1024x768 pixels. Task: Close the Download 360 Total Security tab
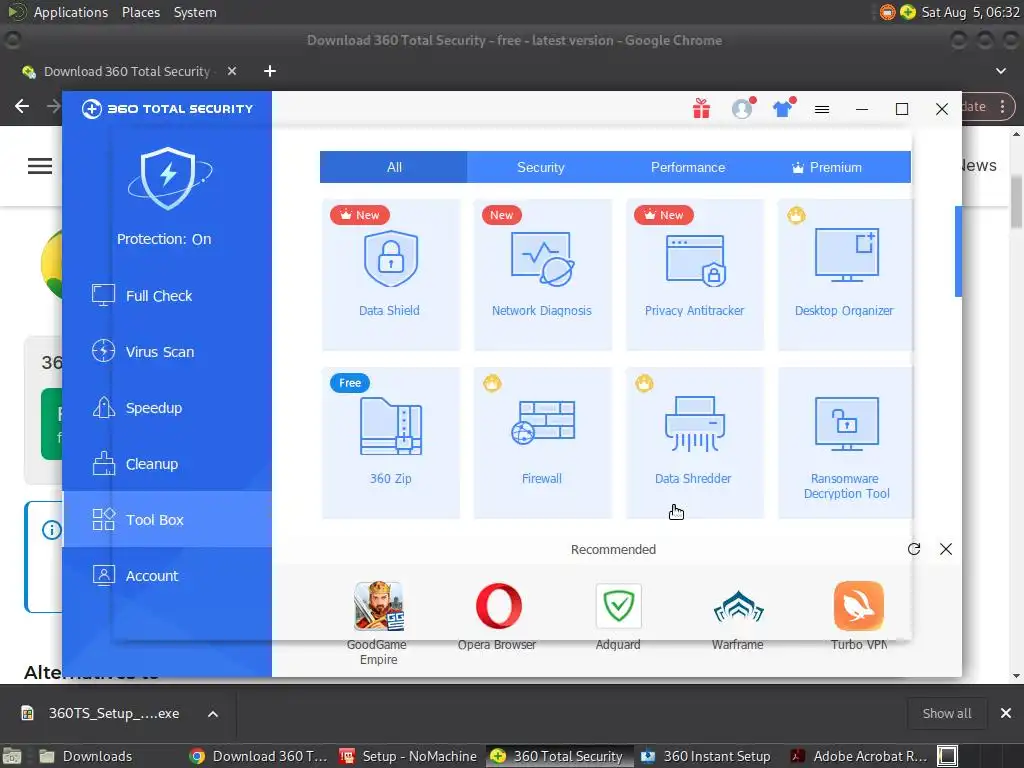(232, 71)
